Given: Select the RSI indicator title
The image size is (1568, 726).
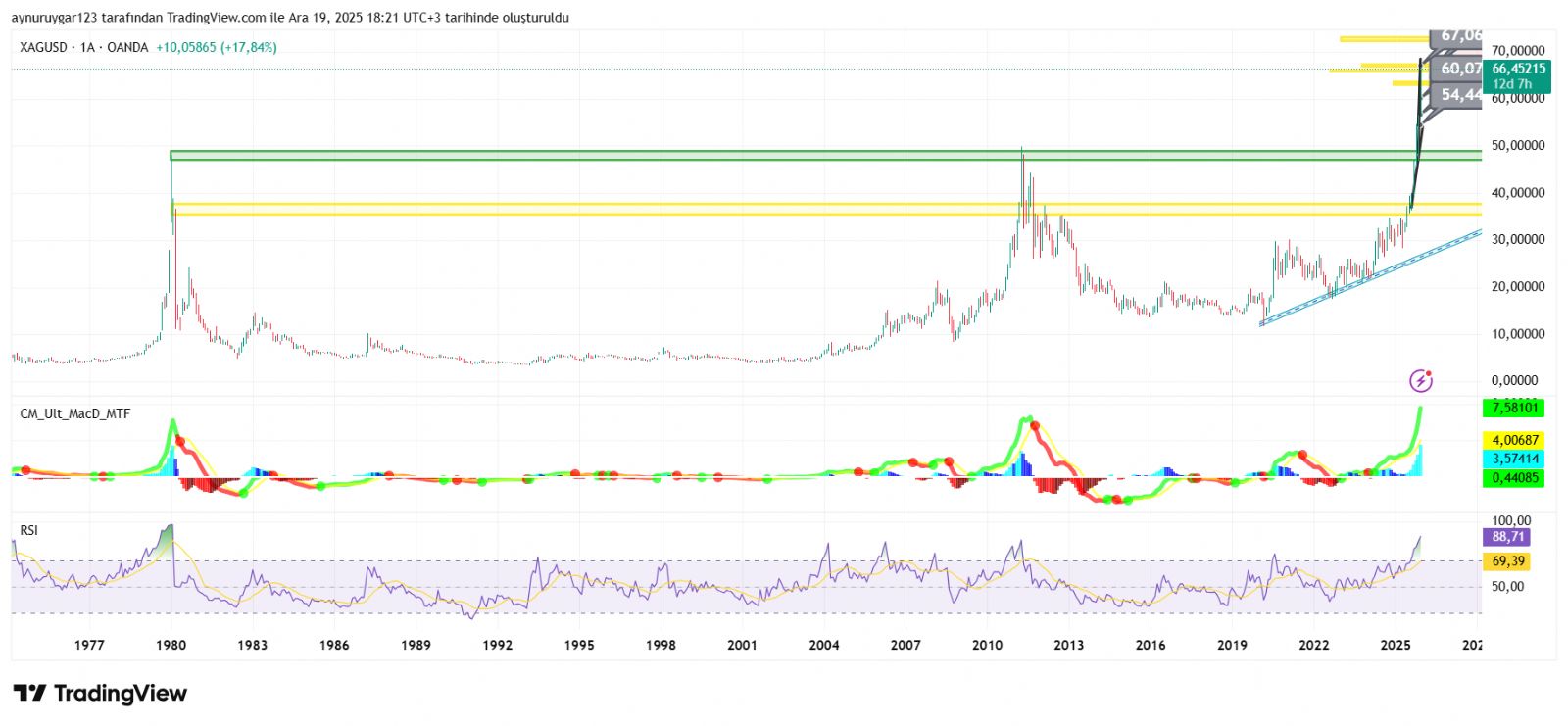Looking at the screenshot, I should (x=29, y=530).
